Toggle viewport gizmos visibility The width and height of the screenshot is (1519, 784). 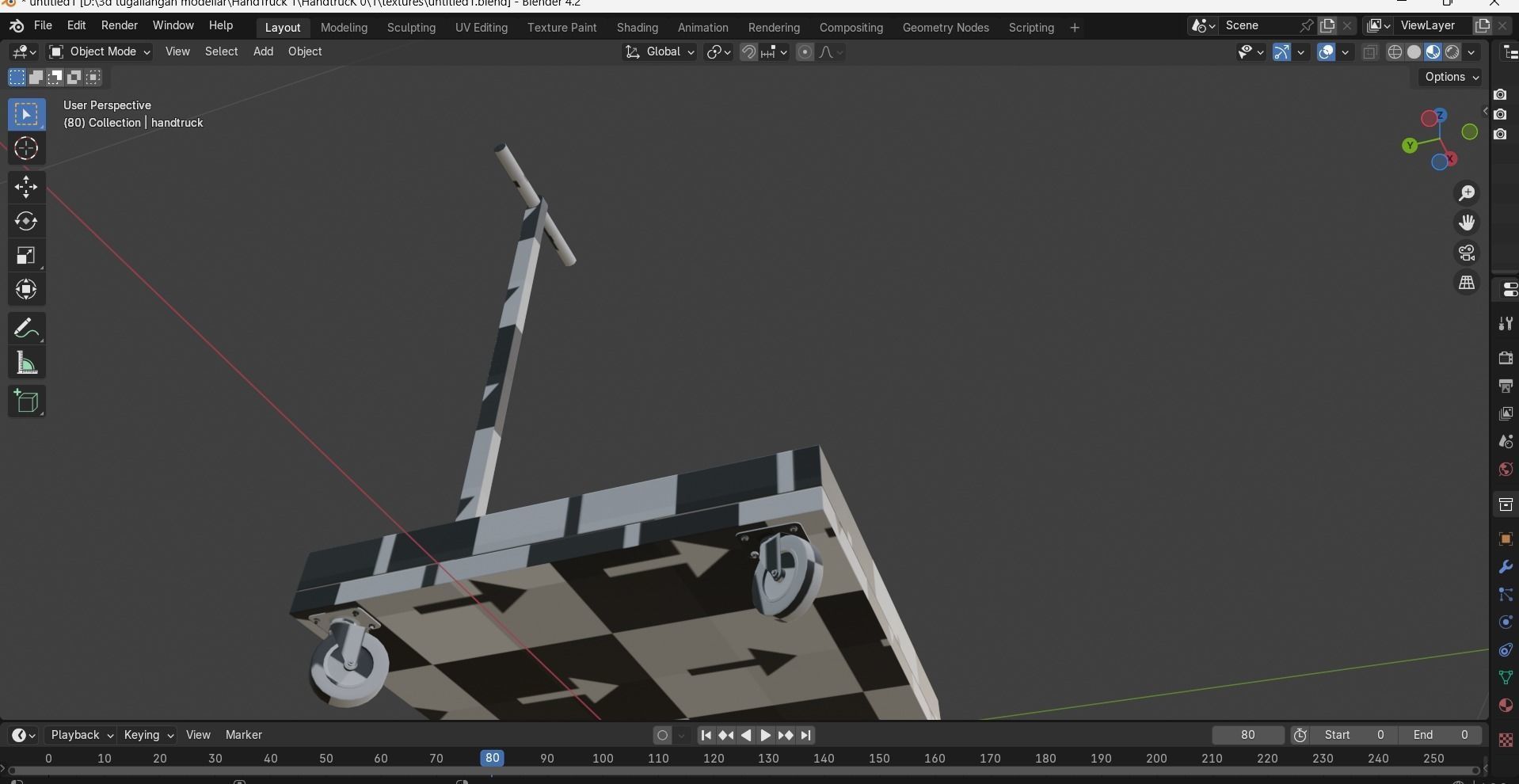(x=1281, y=52)
